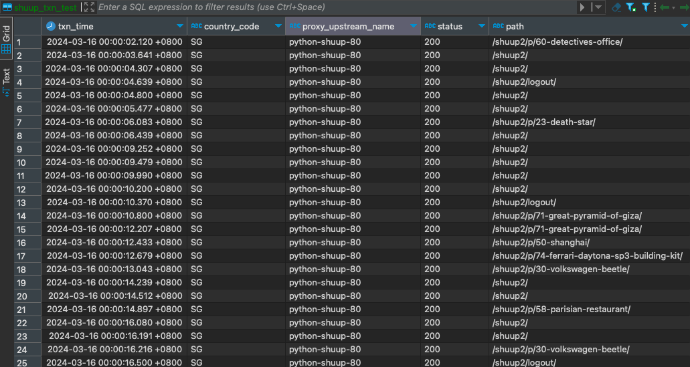
Task: Click the status column header
Action: point(455,26)
